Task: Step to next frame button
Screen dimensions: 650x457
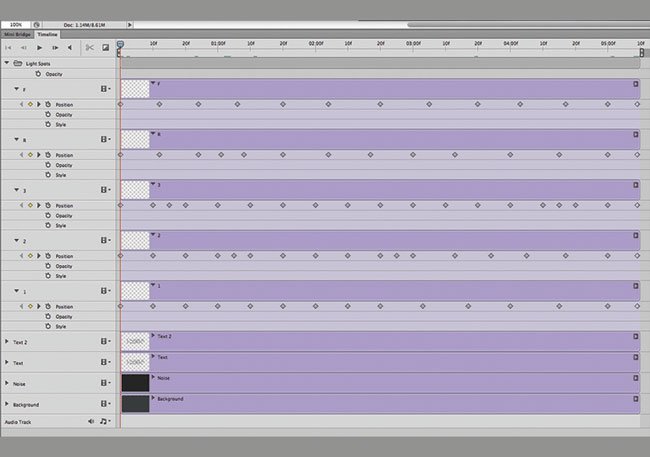Action: (55, 47)
